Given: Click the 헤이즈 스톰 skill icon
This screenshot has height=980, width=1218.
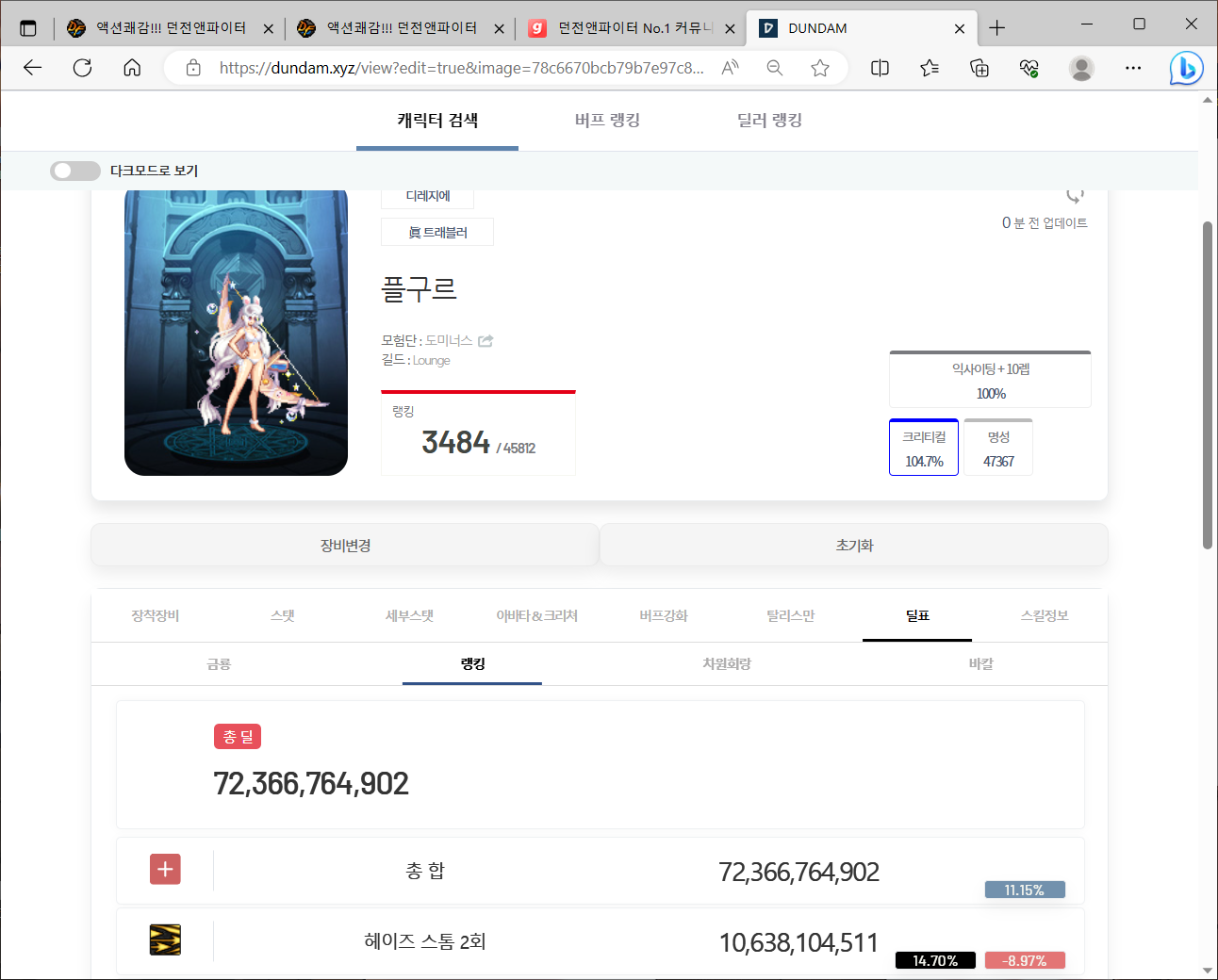Looking at the screenshot, I should pyautogui.click(x=165, y=939).
